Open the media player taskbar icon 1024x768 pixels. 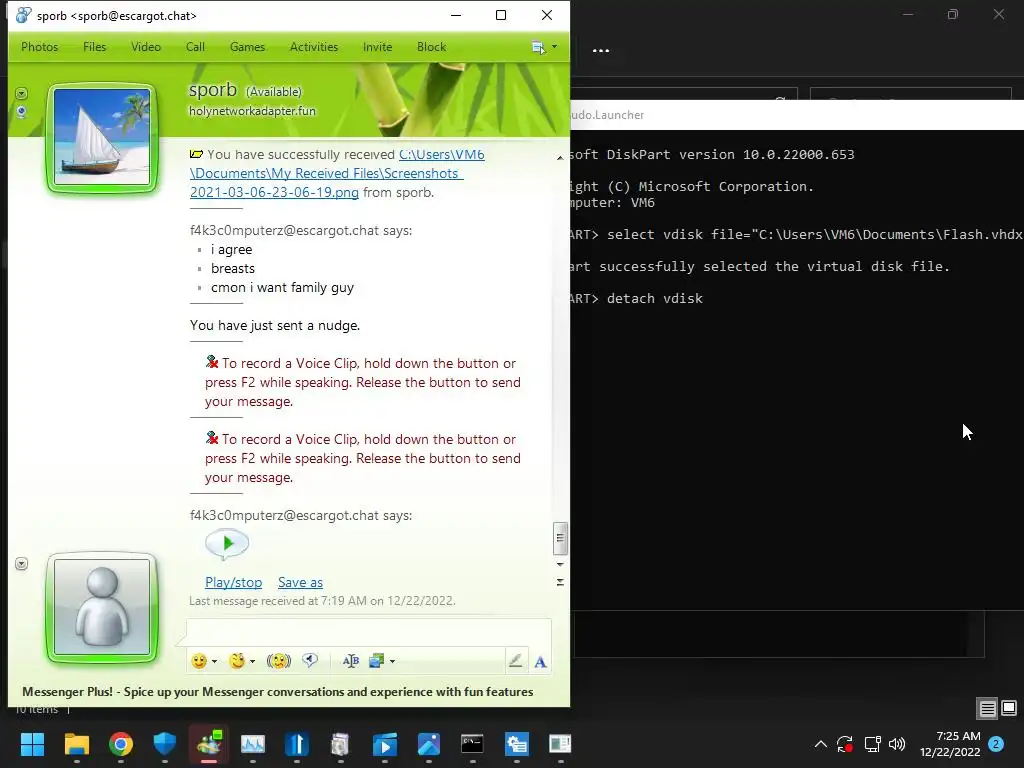385,744
